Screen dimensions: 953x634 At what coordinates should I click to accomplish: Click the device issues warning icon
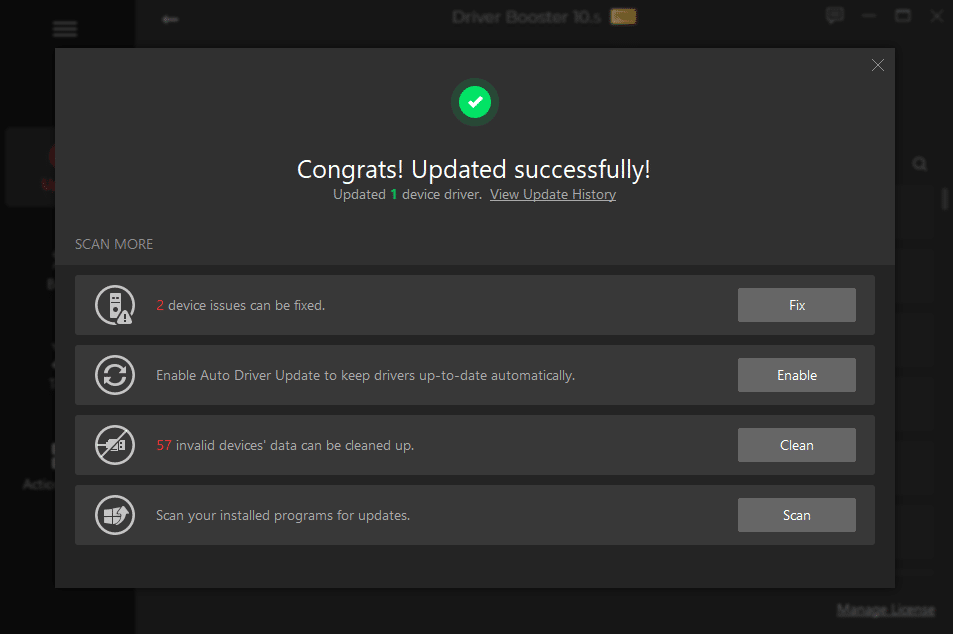[115, 305]
